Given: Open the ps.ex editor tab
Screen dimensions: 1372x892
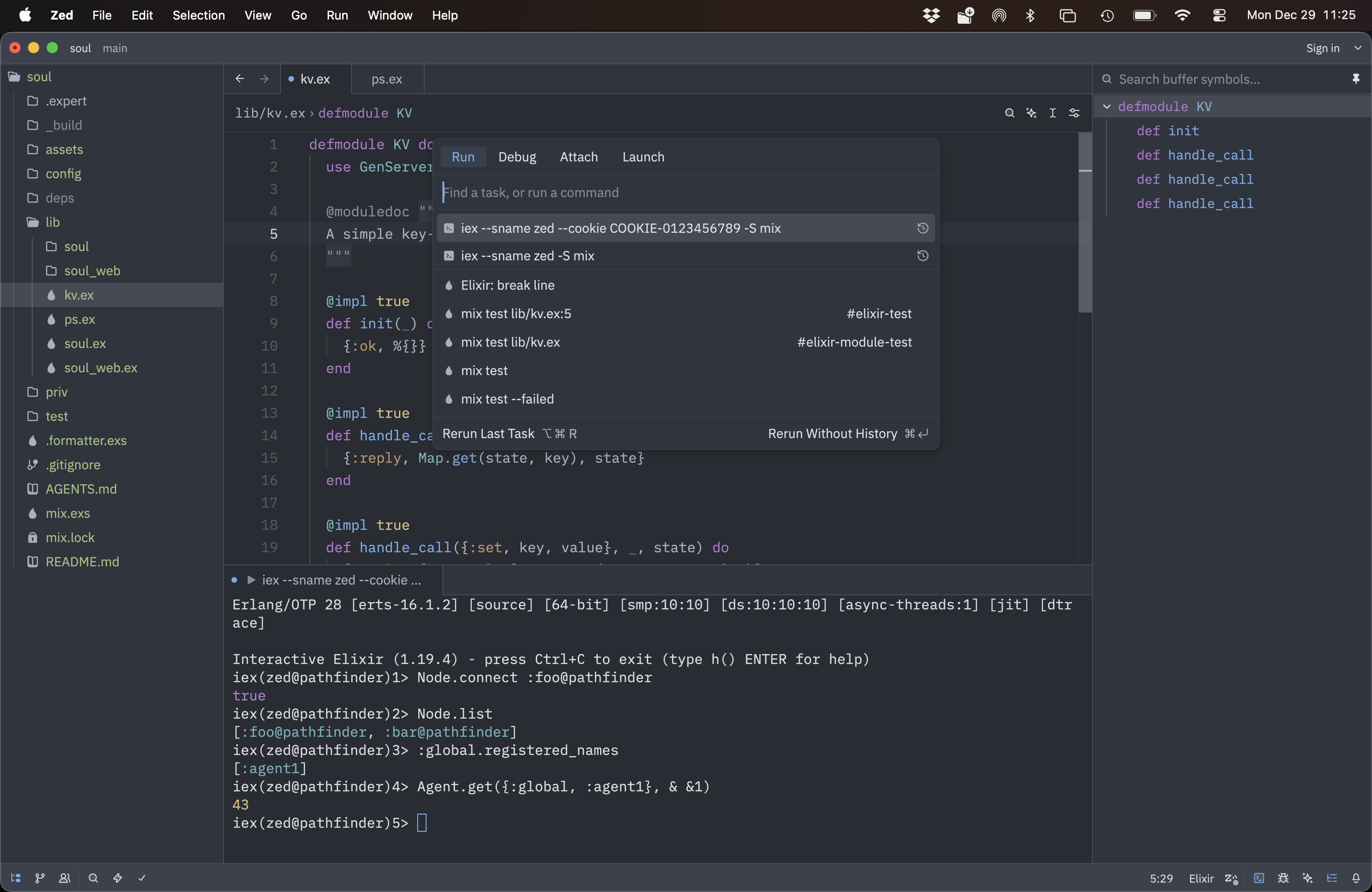Looking at the screenshot, I should 386,79.
